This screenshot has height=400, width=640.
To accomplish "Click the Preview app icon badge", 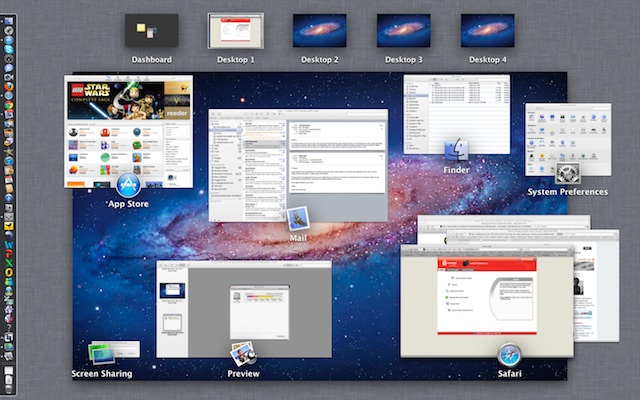I will [x=242, y=354].
